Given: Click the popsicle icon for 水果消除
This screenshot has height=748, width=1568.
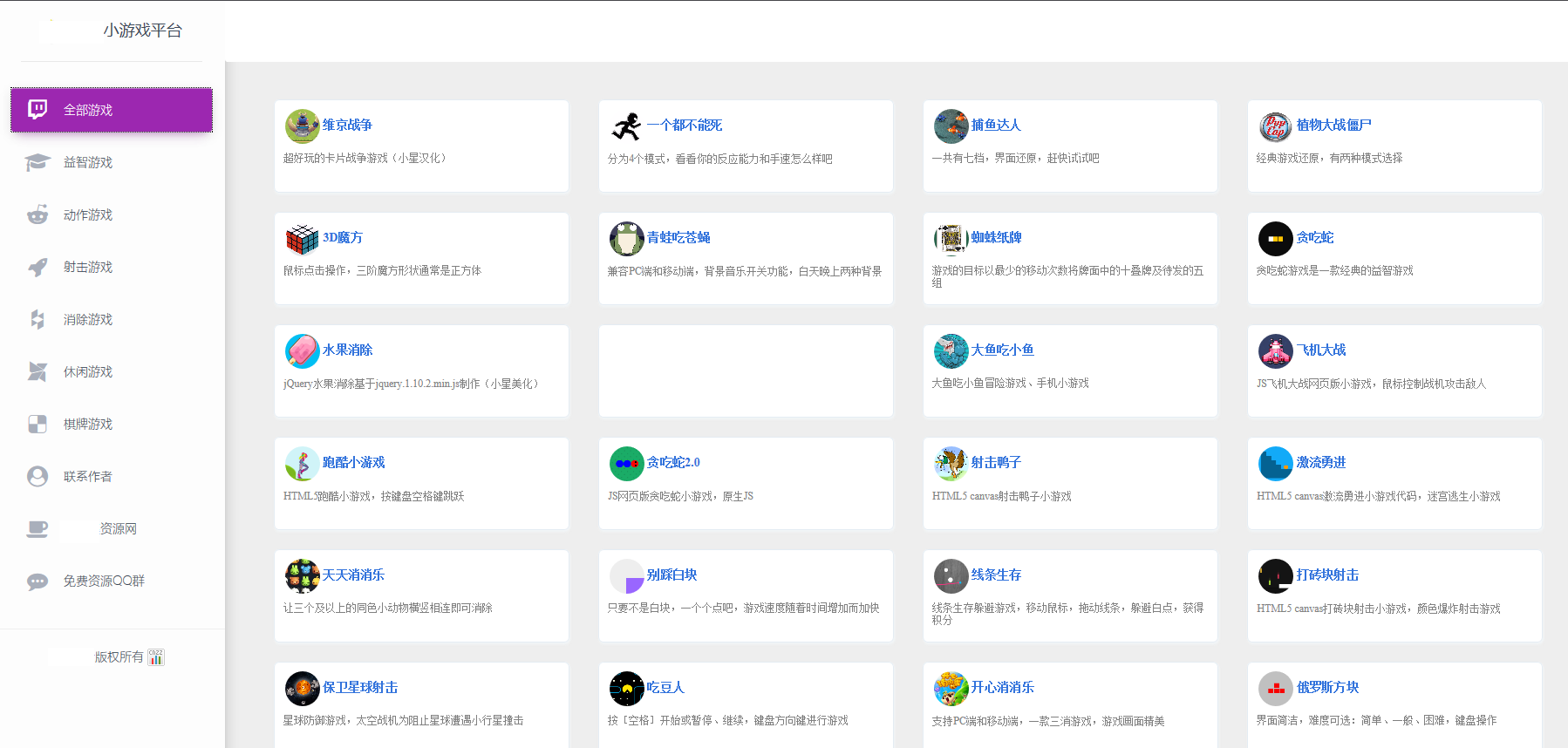Looking at the screenshot, I should pos(302,351).
